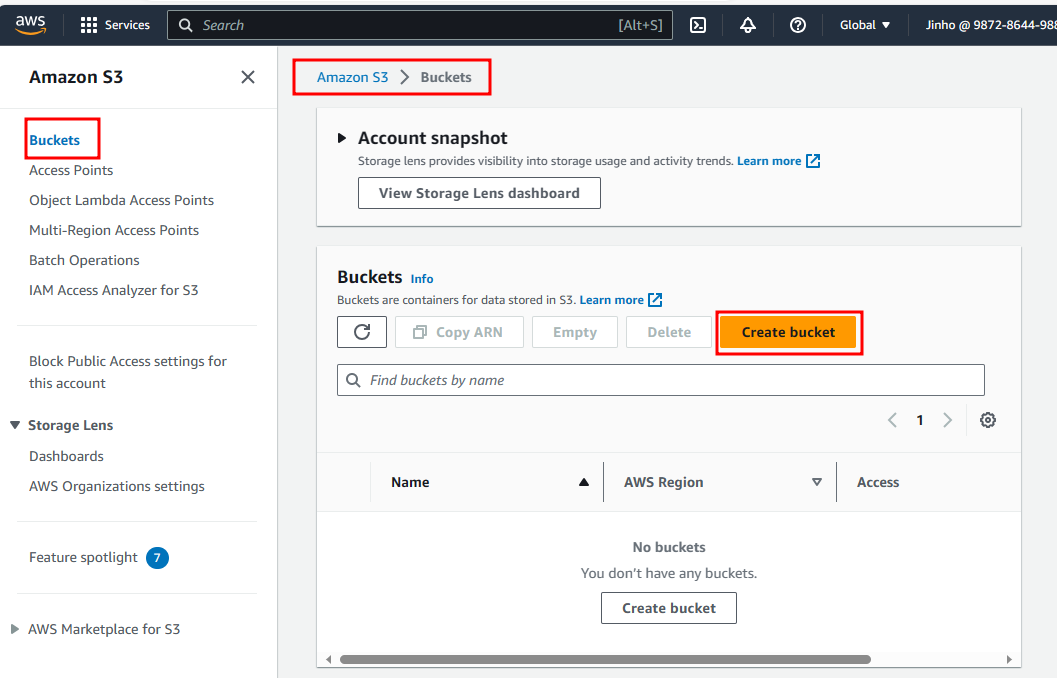Click the scroll left arrow of table
The height and width of the screenshot is (678, 1057).
tap(328, 659)
